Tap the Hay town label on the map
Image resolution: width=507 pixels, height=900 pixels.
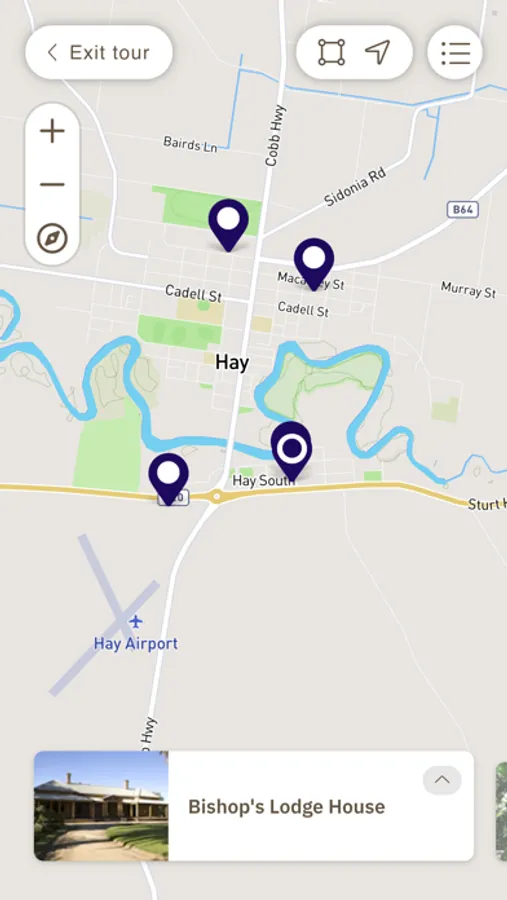click(232, 362)
